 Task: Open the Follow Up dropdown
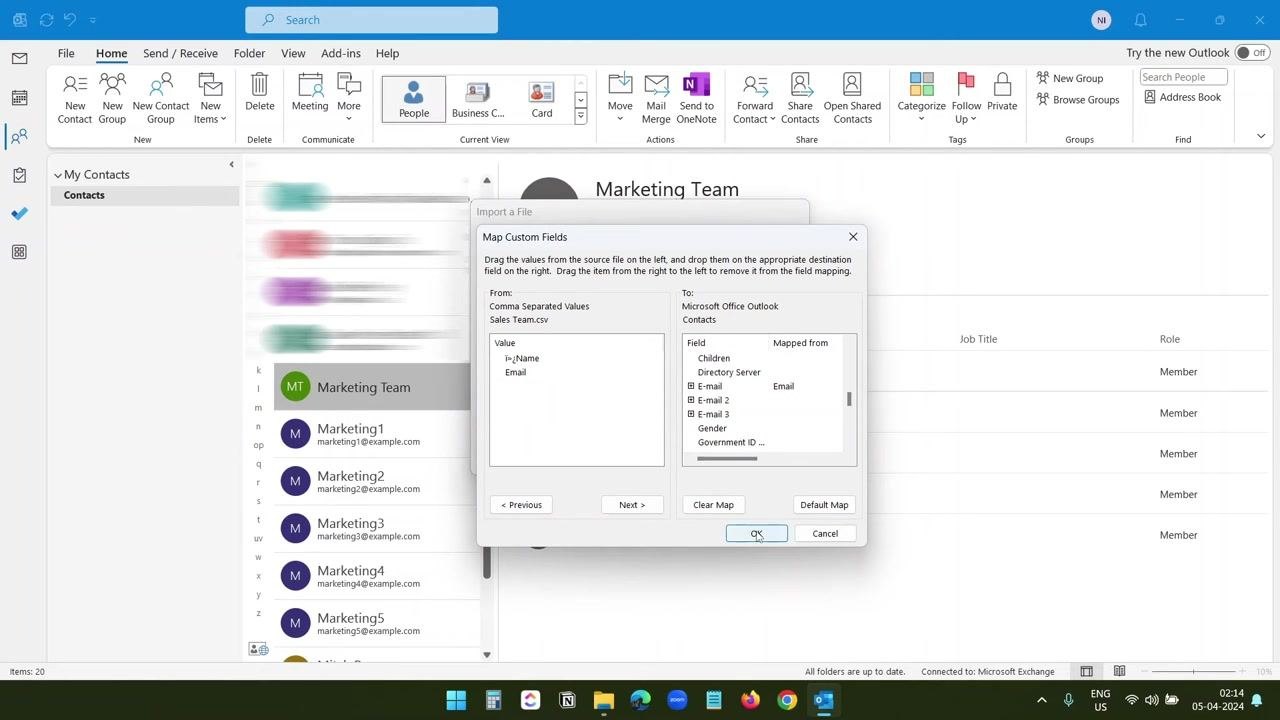[x=966, y=99]
